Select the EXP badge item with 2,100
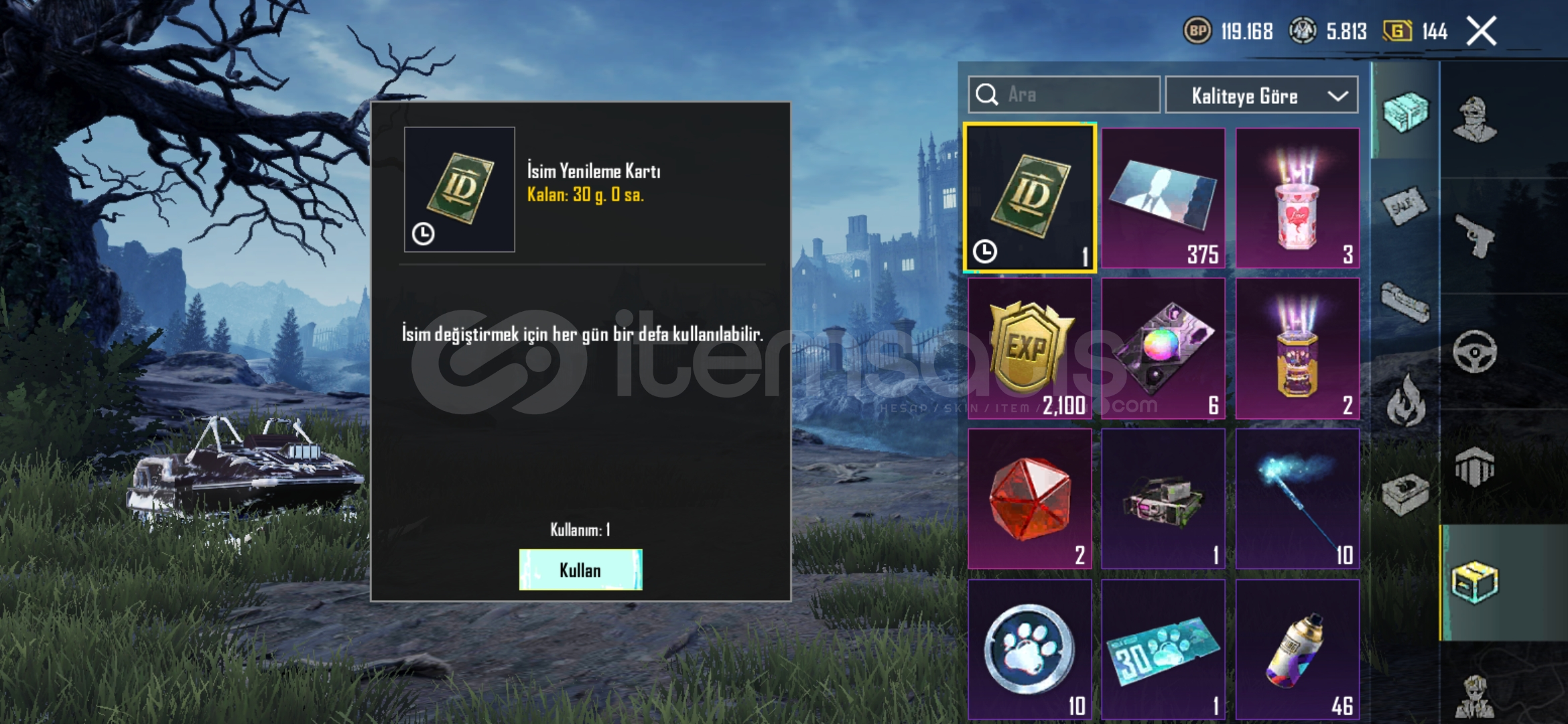The image size is (1568, 724). pyautogui.click(x=1030, y=349)
